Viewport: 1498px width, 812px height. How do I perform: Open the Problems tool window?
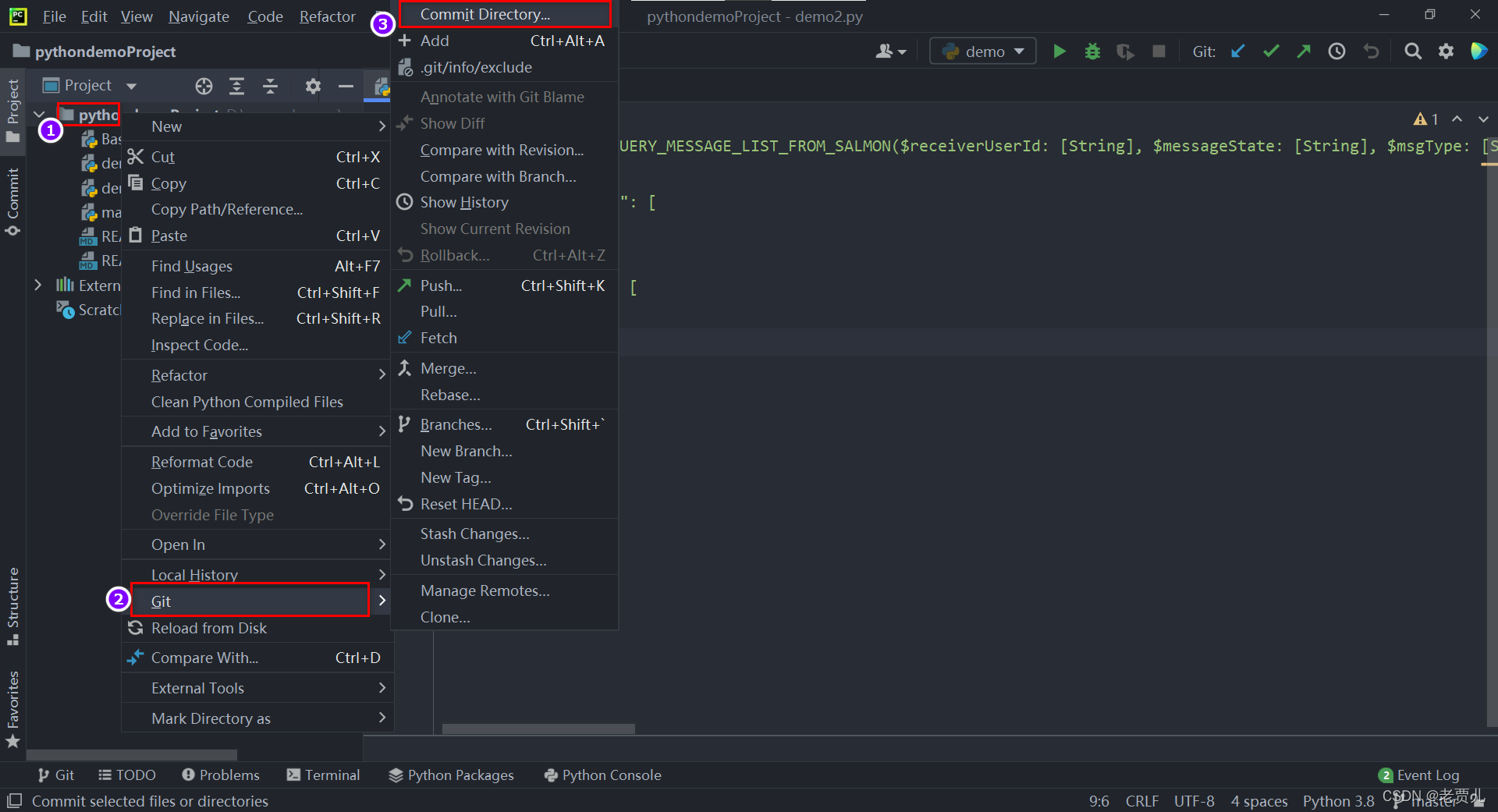(221, 775)
